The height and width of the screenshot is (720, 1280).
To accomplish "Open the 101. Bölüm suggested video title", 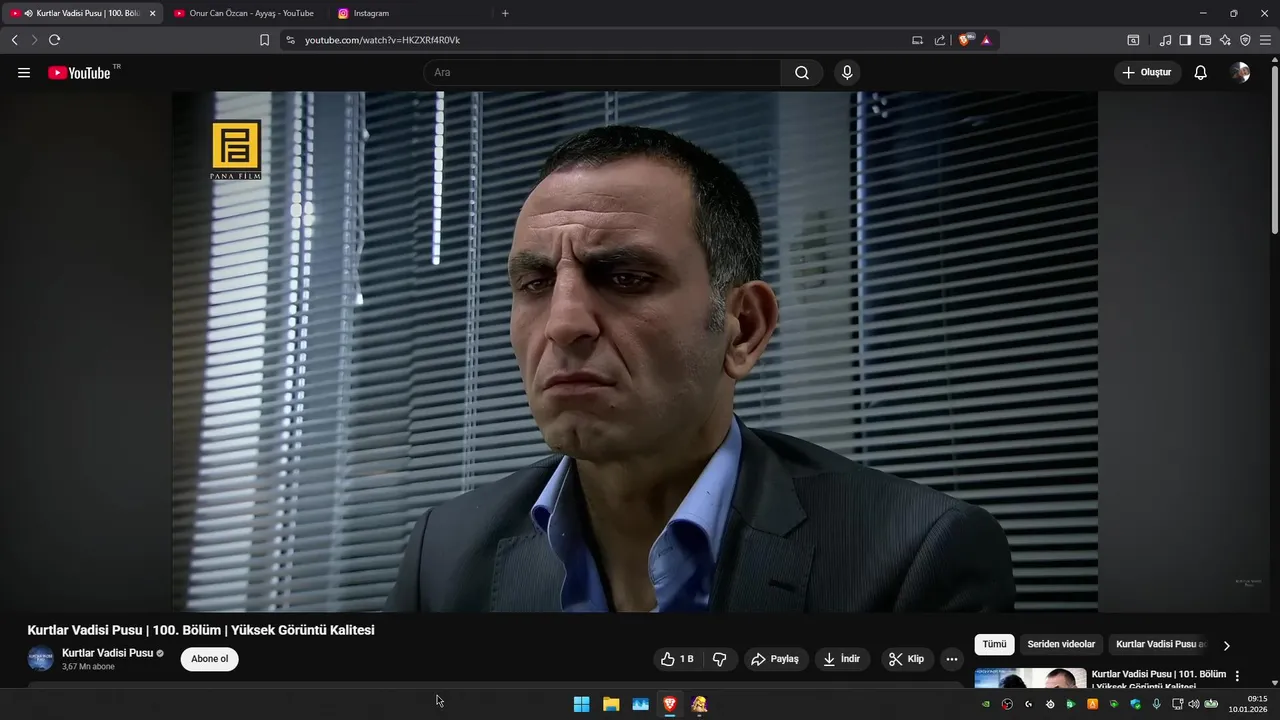I will tap(1159, 680).
